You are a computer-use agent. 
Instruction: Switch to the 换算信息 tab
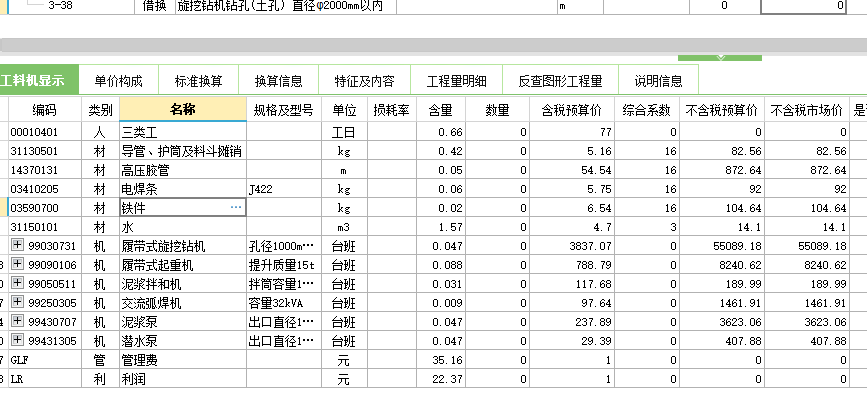coord(278,81)
